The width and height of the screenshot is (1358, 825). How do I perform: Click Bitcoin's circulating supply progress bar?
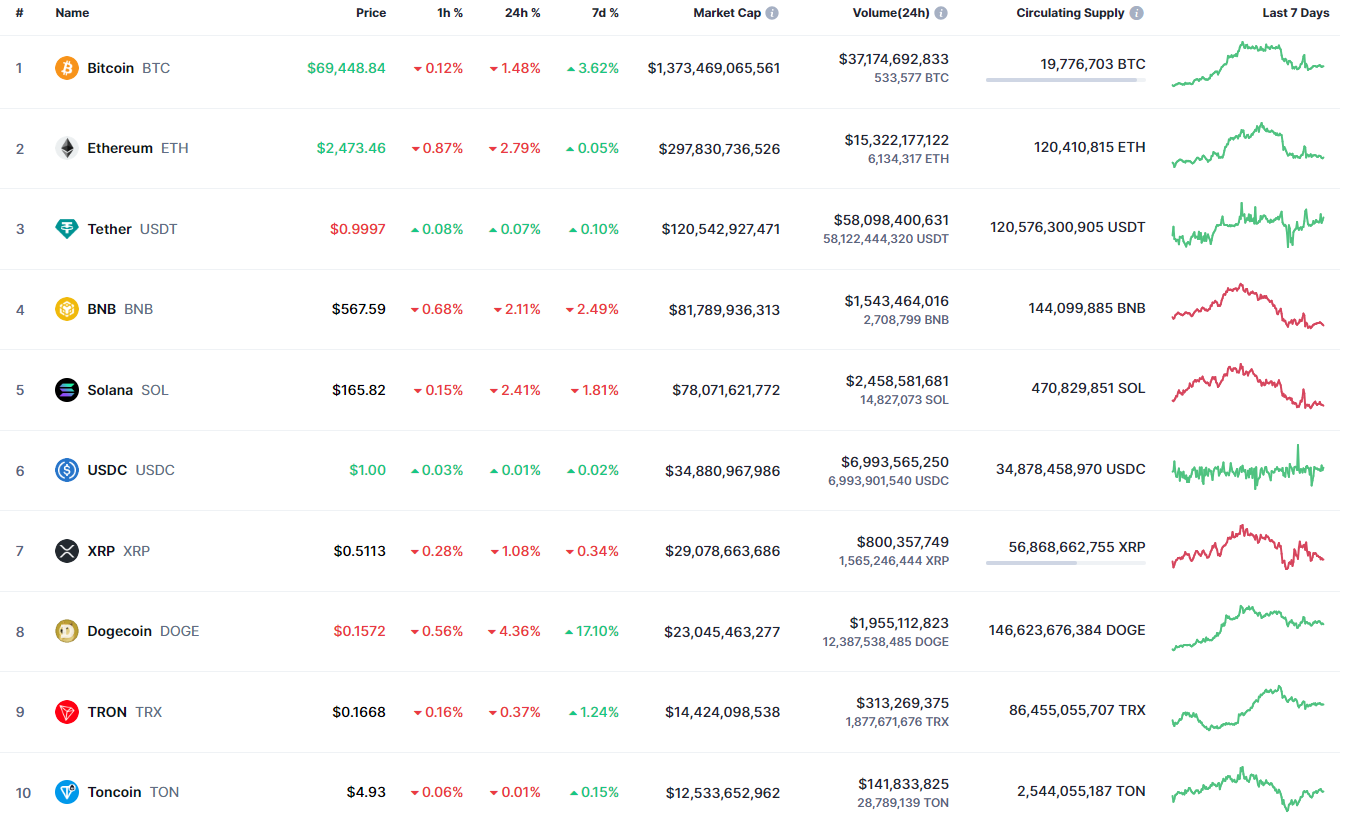coord(1065,80)
